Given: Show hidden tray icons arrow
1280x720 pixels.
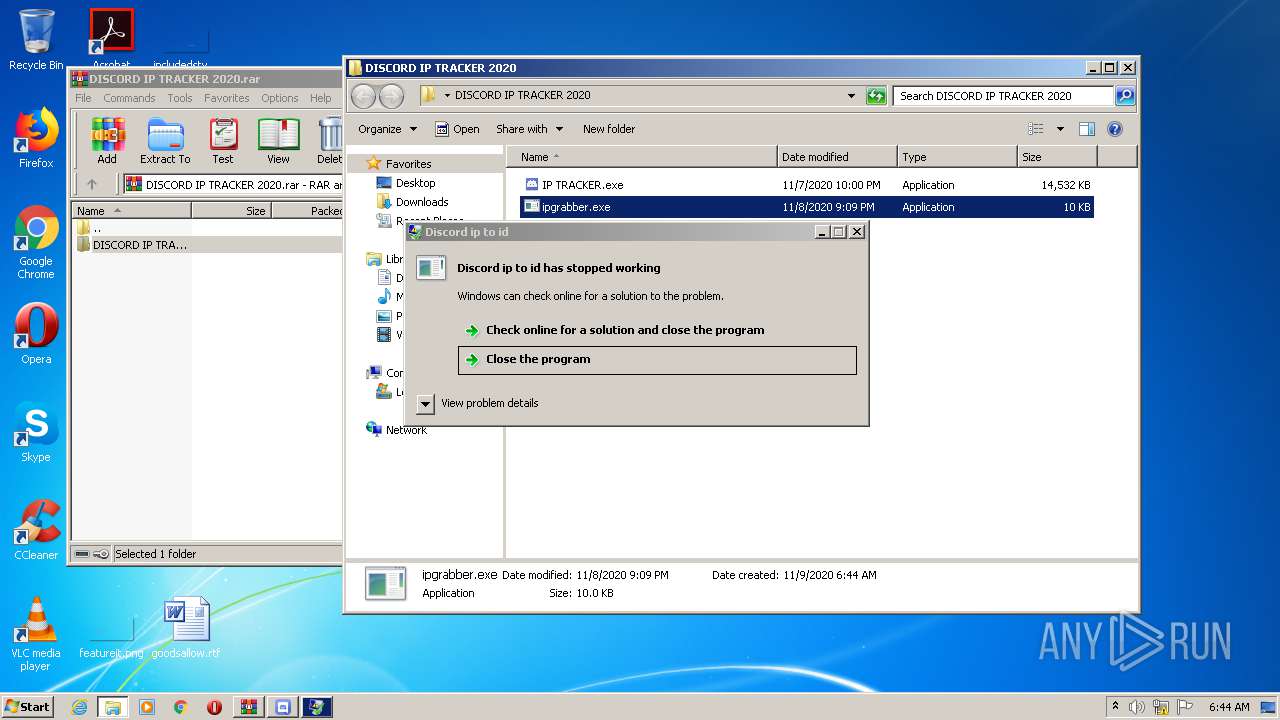Looking at the screenshot, I should (x=1115, y=706).
